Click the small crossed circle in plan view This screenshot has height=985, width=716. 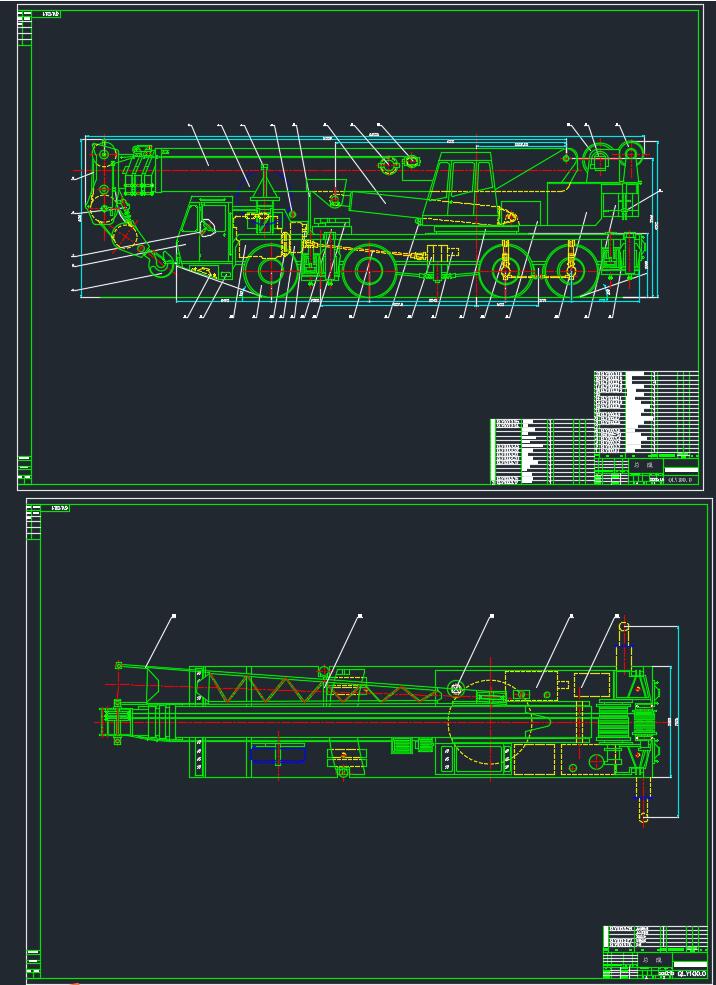click(456, 687)
